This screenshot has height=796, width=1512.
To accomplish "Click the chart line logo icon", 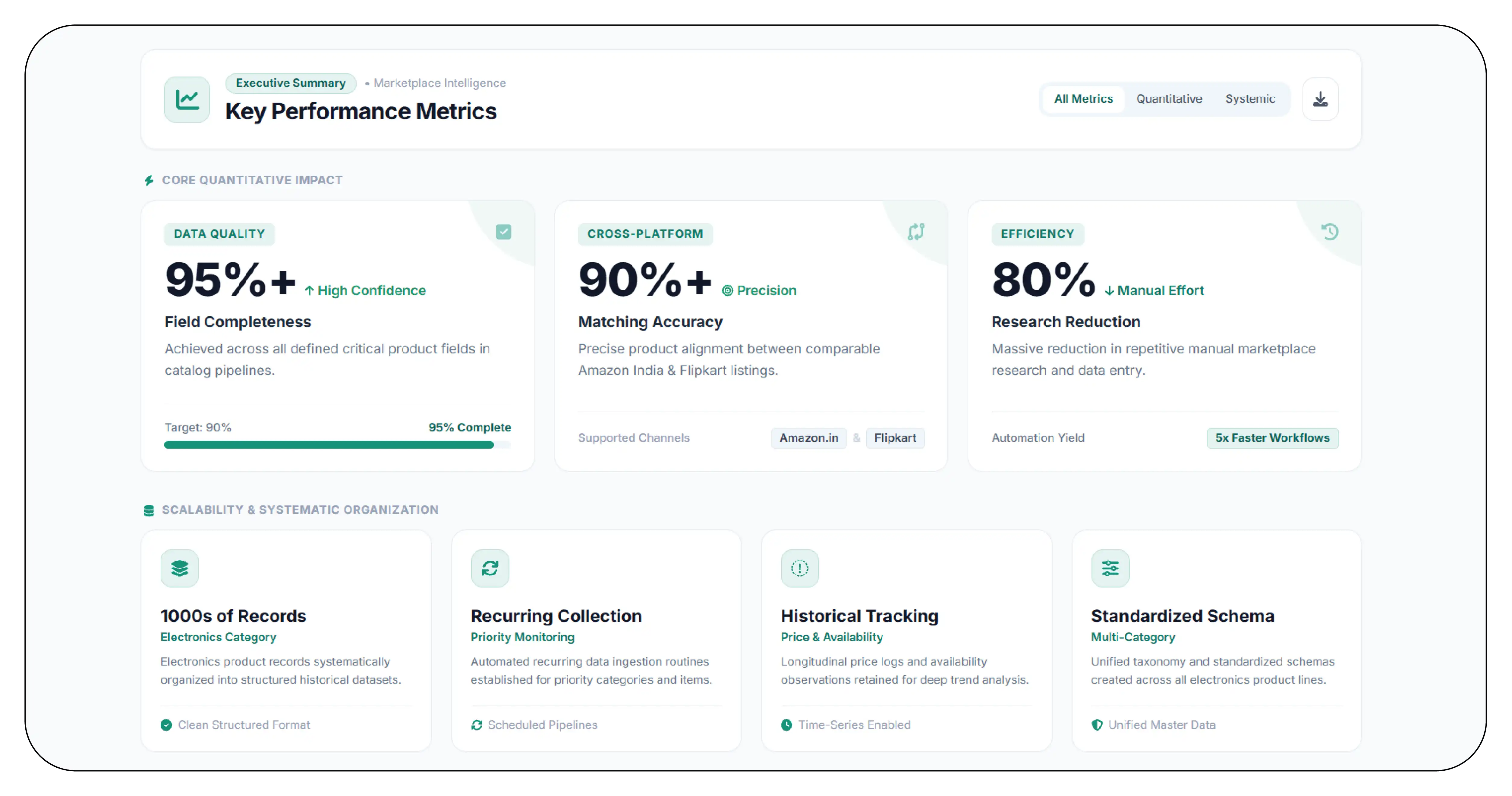I will pyautogui.click(x=187, y=99).
